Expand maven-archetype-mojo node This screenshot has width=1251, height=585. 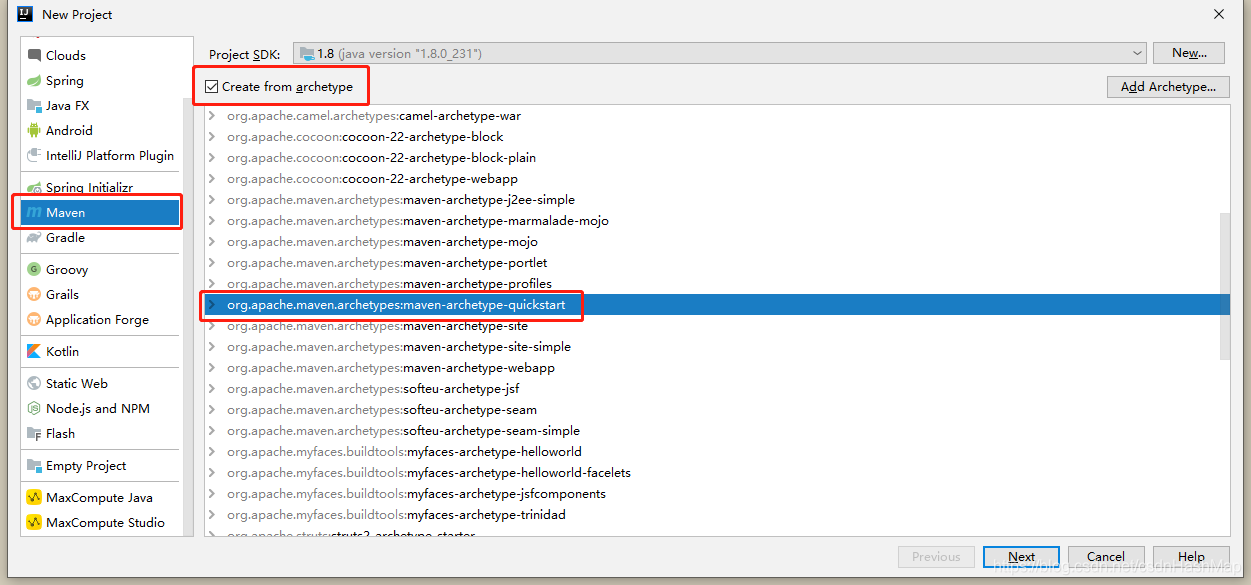[211, 242]
